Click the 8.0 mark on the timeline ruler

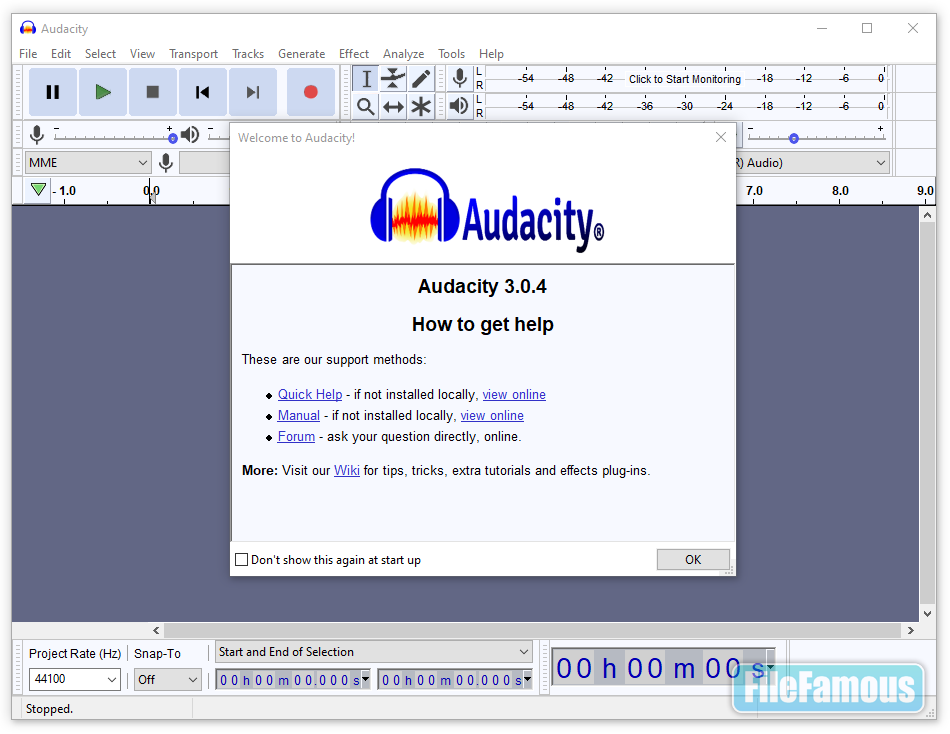[x=840, y=190]
